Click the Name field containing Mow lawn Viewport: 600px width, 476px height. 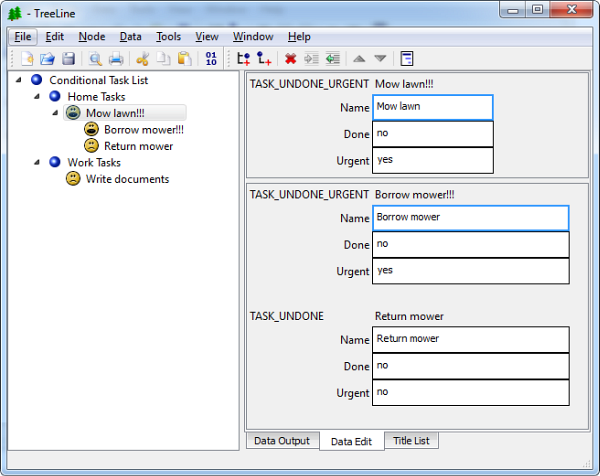point(433,107)
